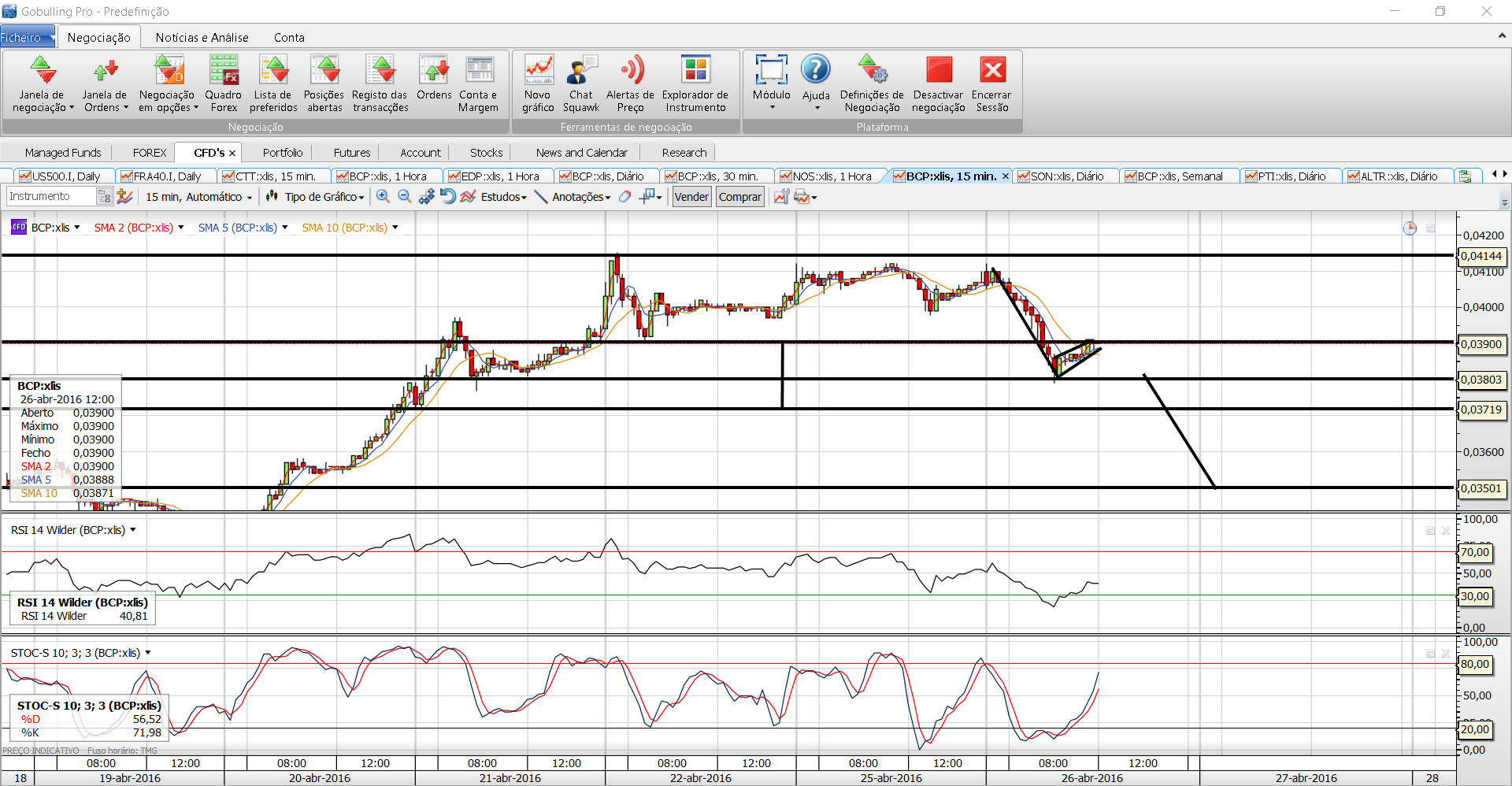Click the 0,03900 price level marker
This screenshot has width=1512, height=786.
pyautogui.click(x=1481, y=344)
